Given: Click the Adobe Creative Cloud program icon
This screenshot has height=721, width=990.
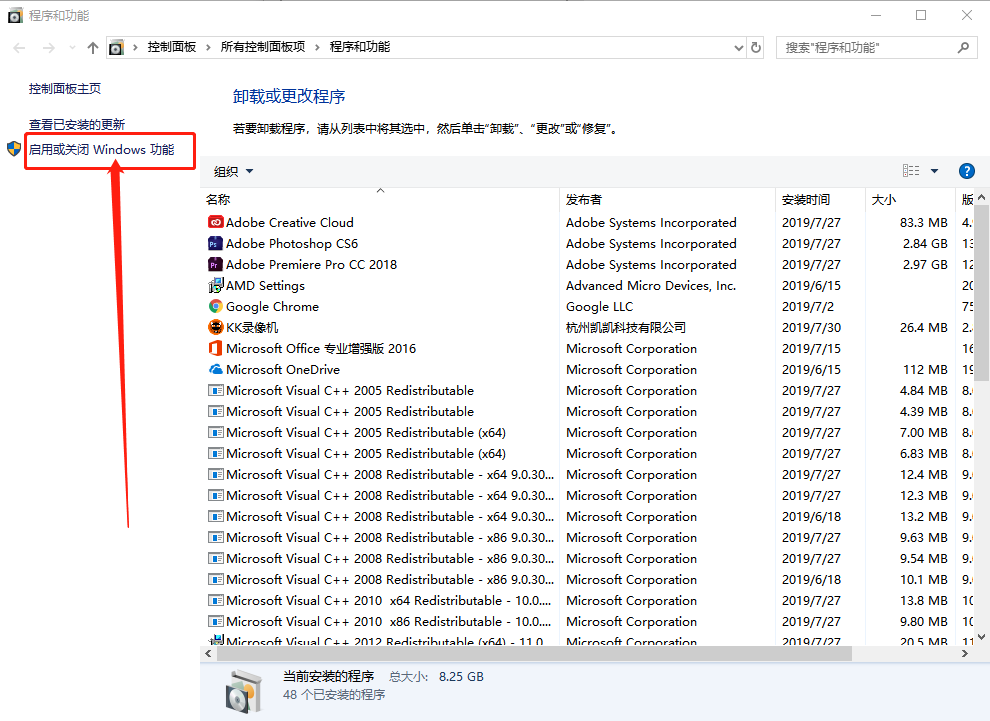Looking at the screenshot, I should [215, 222].
